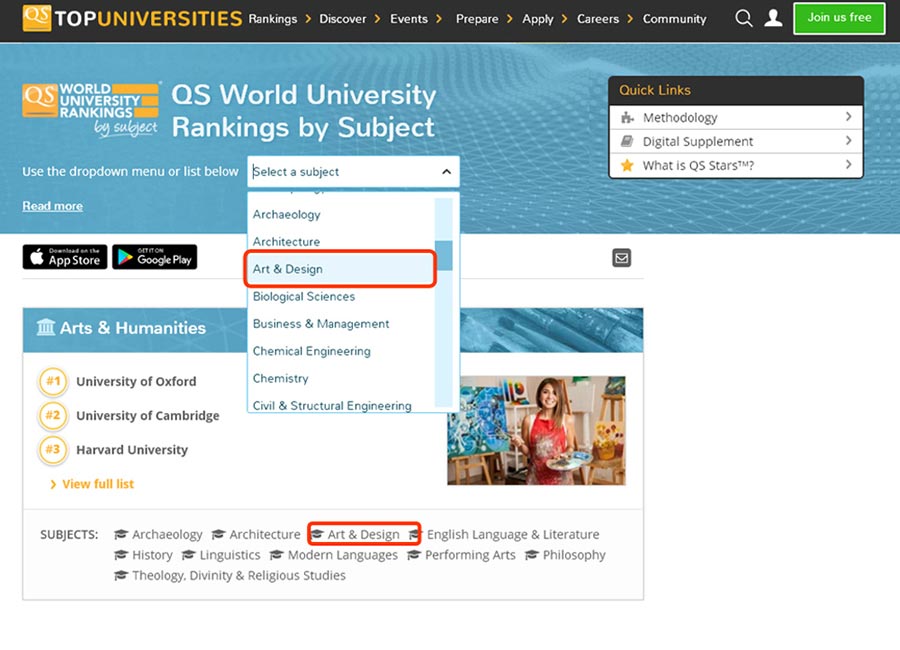Image resolution: width=900 pixels, height=650 pixels.
Task: Click graduation cap icon beside Performing Arts
Action: 414,555
